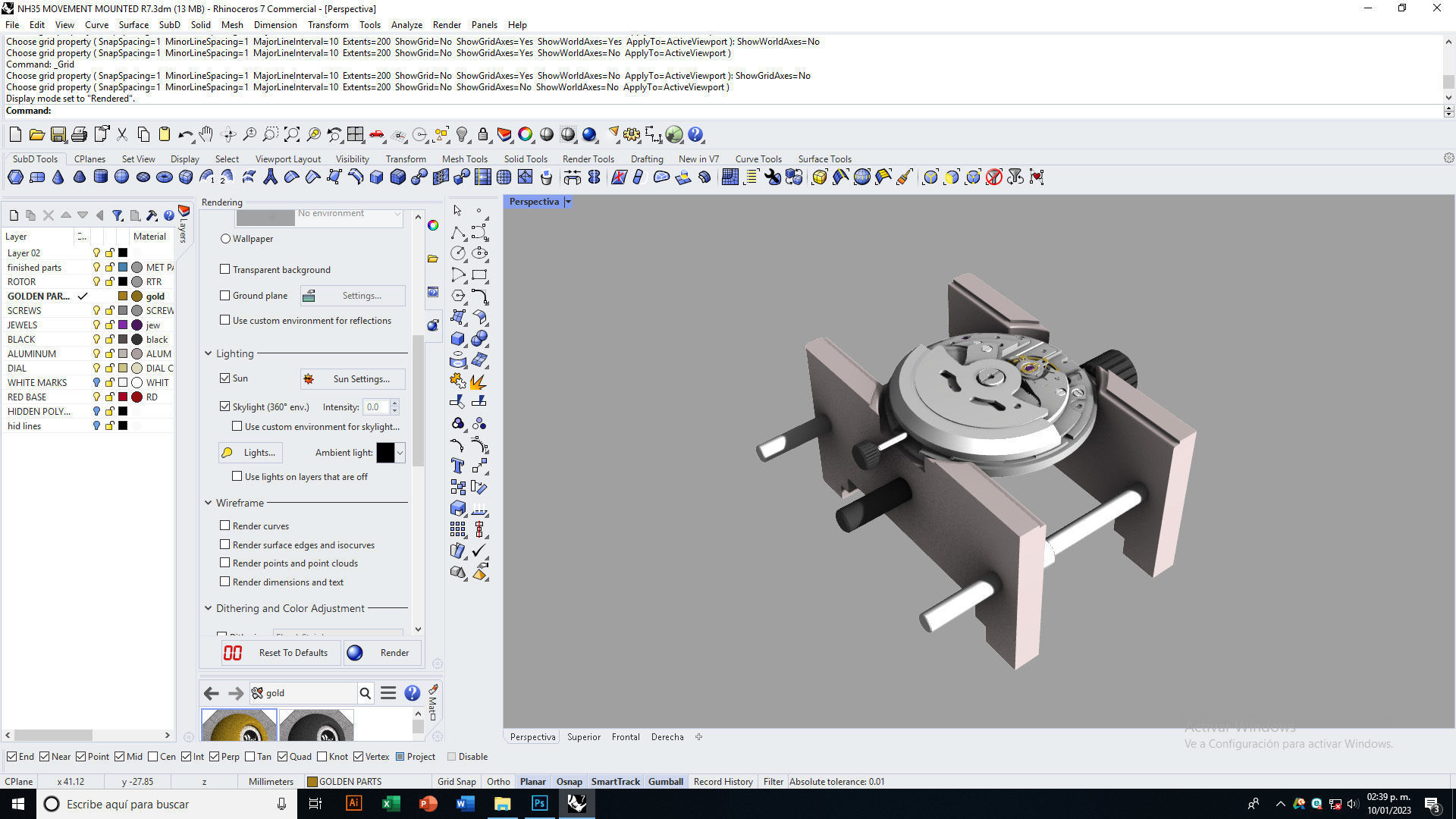Enable Render surface edges and isocurves
This screenshot has width=1456, height=819.
(x=224, y=544)
